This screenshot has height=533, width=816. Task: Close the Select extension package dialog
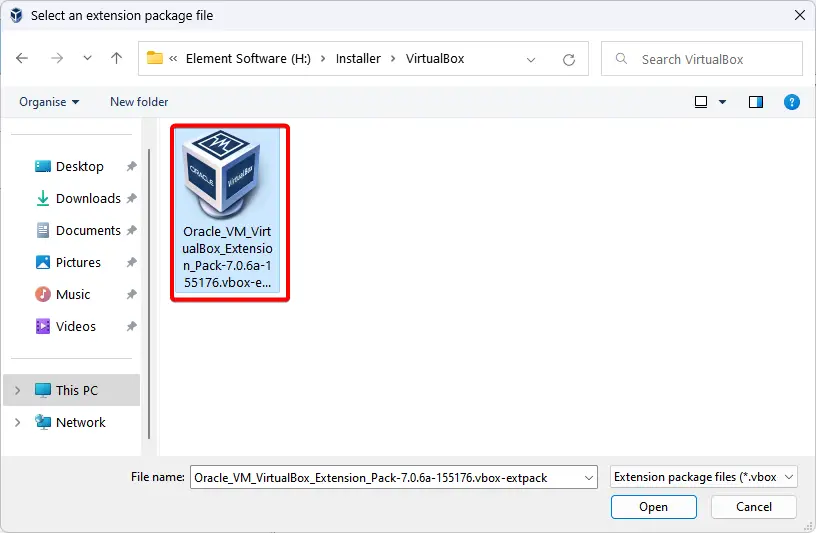pyautogui.click(x=800, y=15)
